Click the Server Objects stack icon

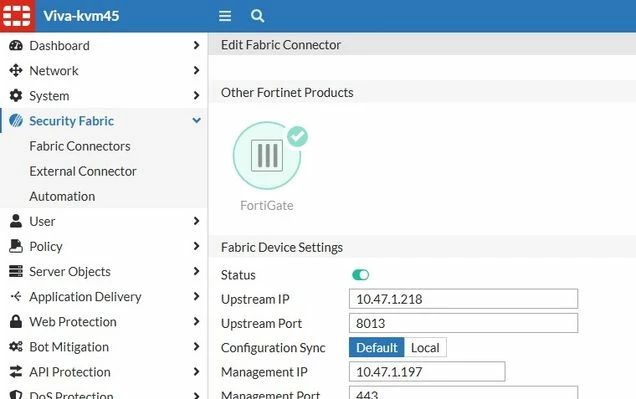click(16, 271)
